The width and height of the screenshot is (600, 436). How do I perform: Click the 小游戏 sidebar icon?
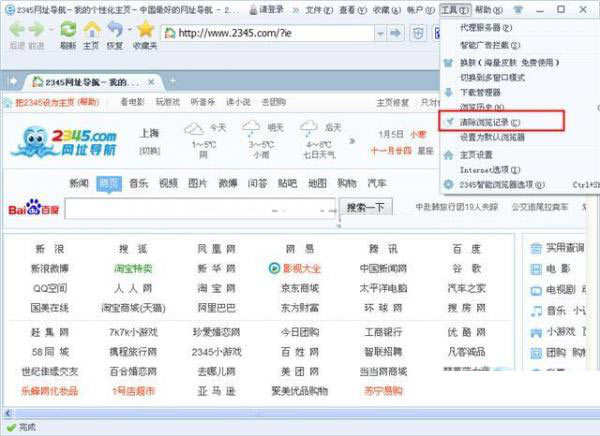pos(536,332)
